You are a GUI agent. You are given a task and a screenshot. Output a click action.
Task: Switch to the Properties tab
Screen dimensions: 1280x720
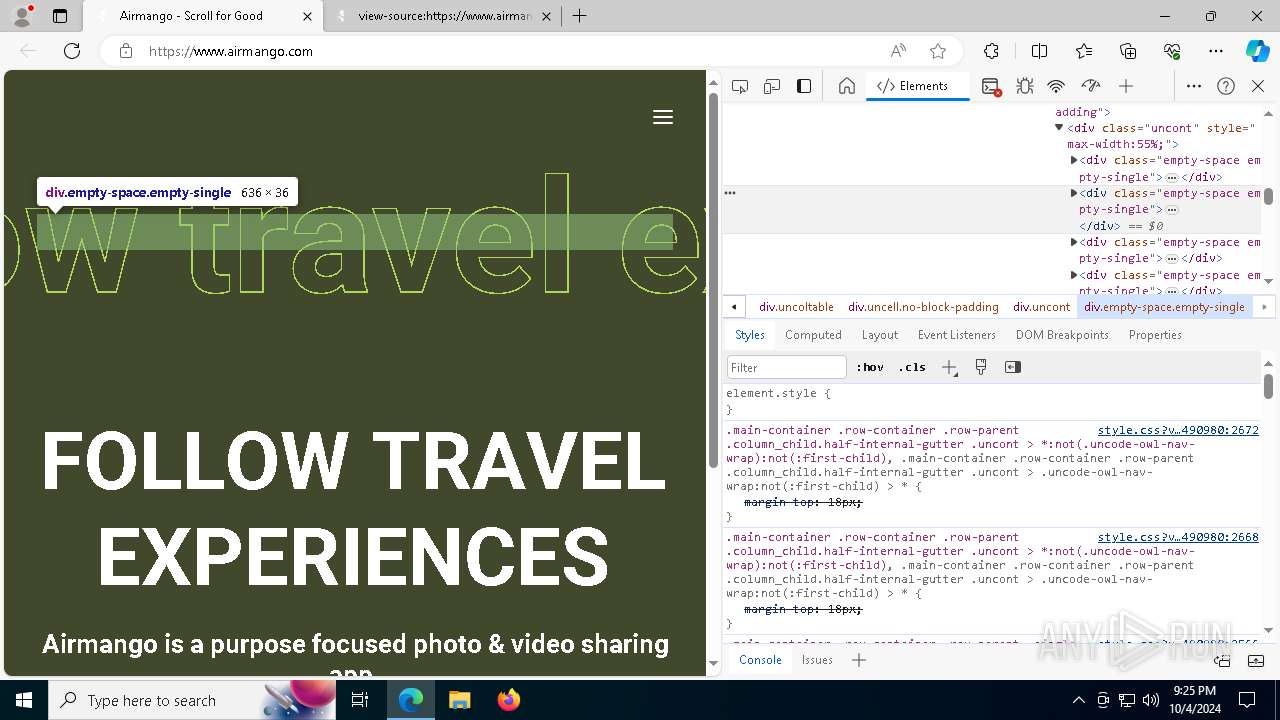(x=1155, y=335)
